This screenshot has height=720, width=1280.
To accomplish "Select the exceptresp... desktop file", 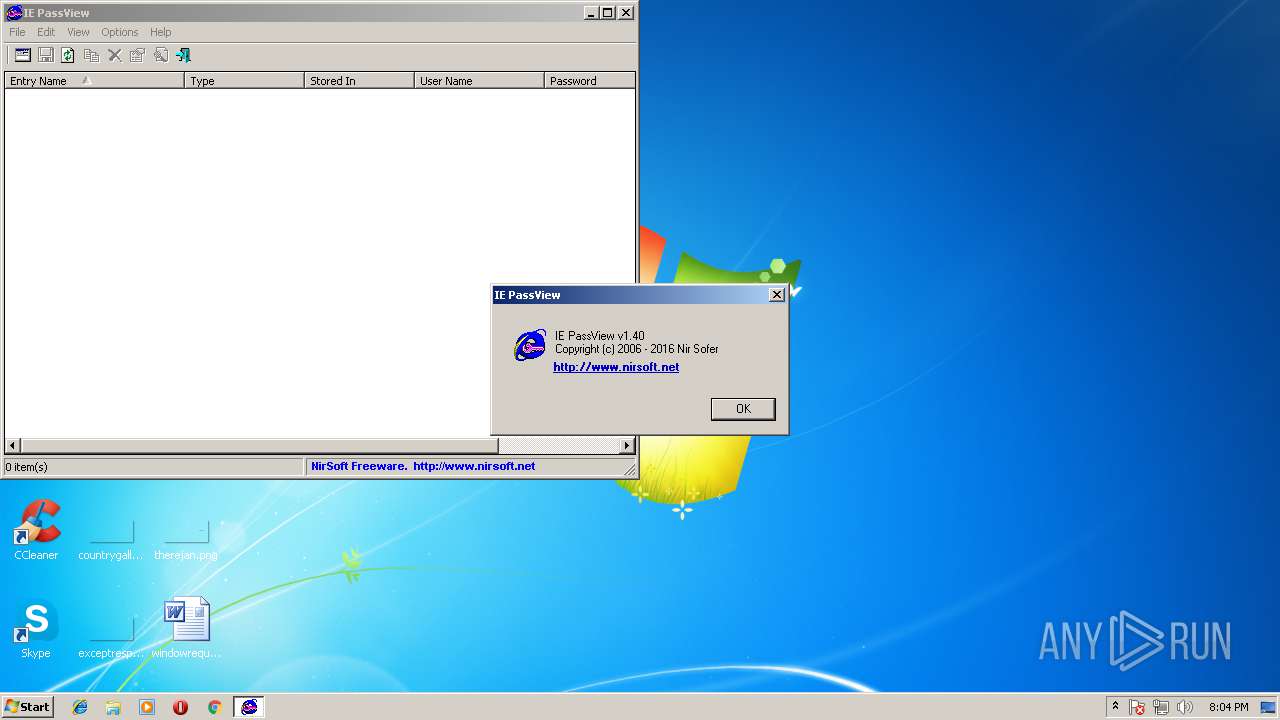I will pos(111,638).
